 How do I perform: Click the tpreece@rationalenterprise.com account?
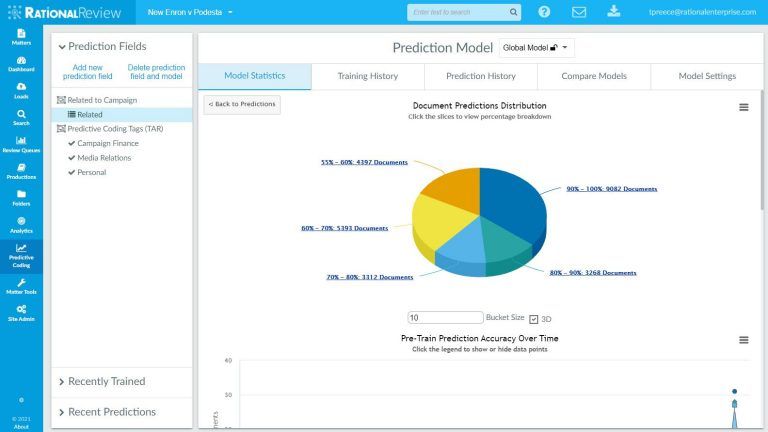(702, 12)
